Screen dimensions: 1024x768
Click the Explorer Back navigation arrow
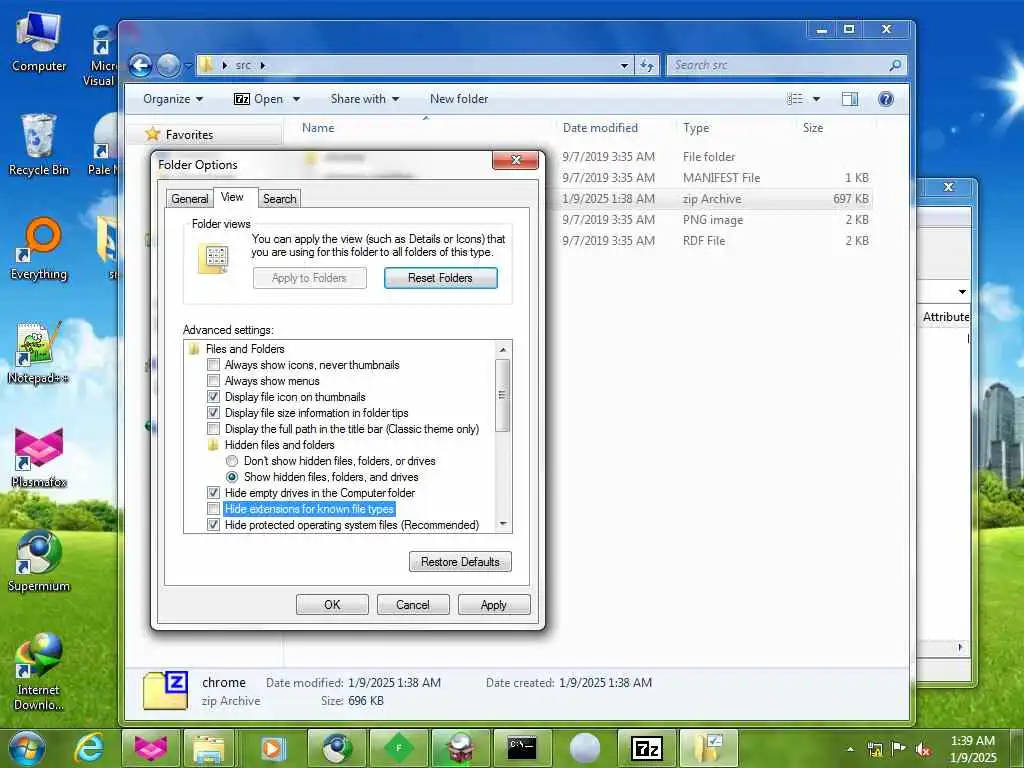point(140,65)
